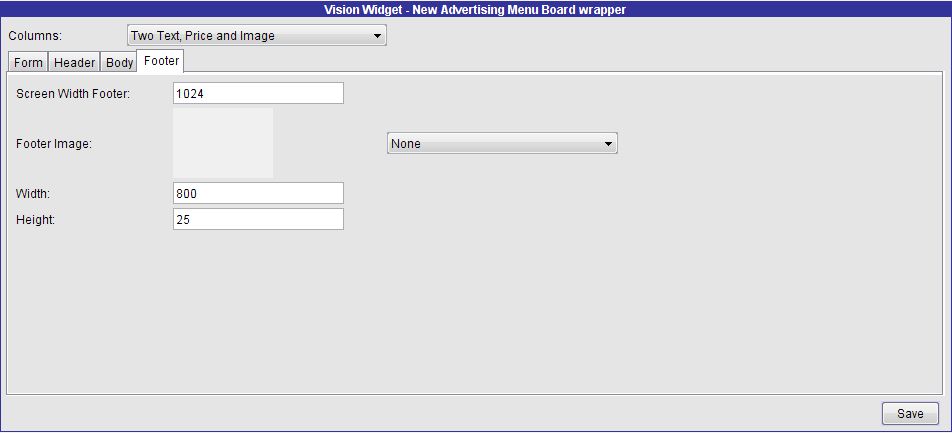This screenshot has height=433, width=952.
Task: Click the Footer Image preview box
Action: coord(223,143)
